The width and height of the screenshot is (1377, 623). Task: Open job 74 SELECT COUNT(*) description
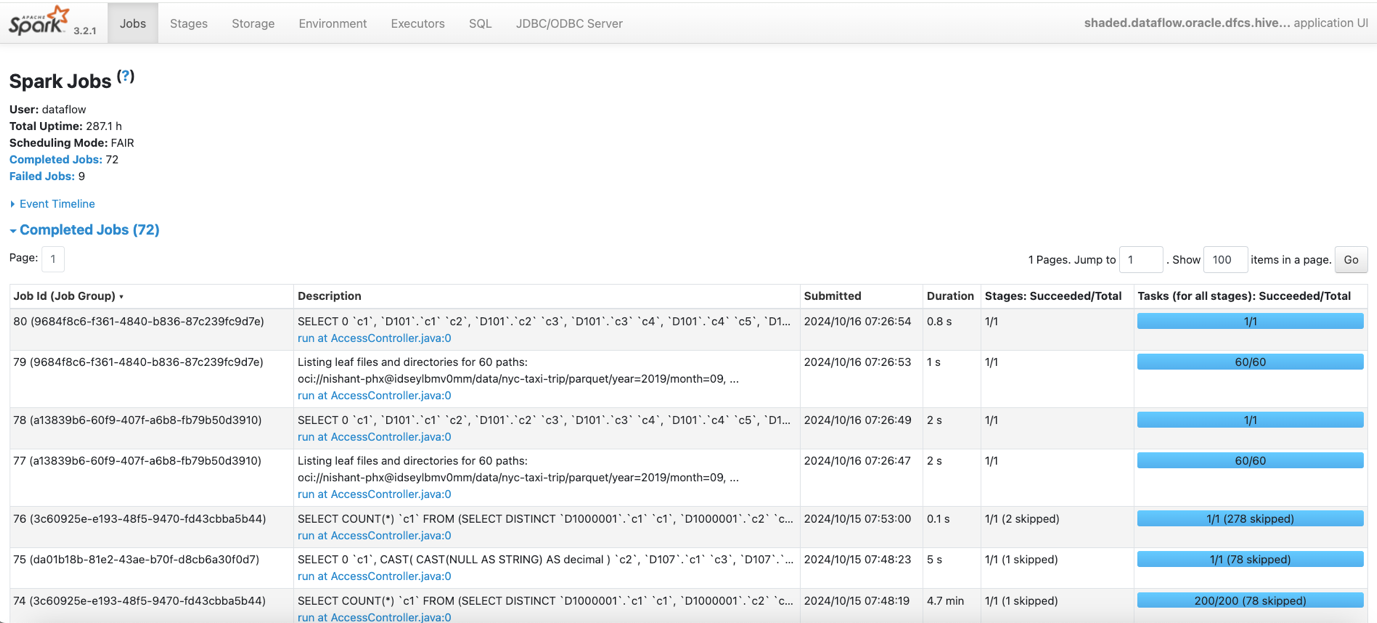pyautogui.click(x=545, y=601)
